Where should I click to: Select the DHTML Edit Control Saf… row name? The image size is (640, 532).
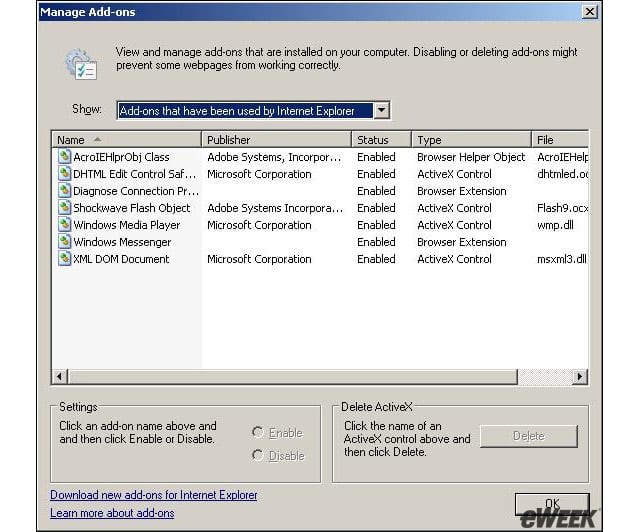point(135,174)
